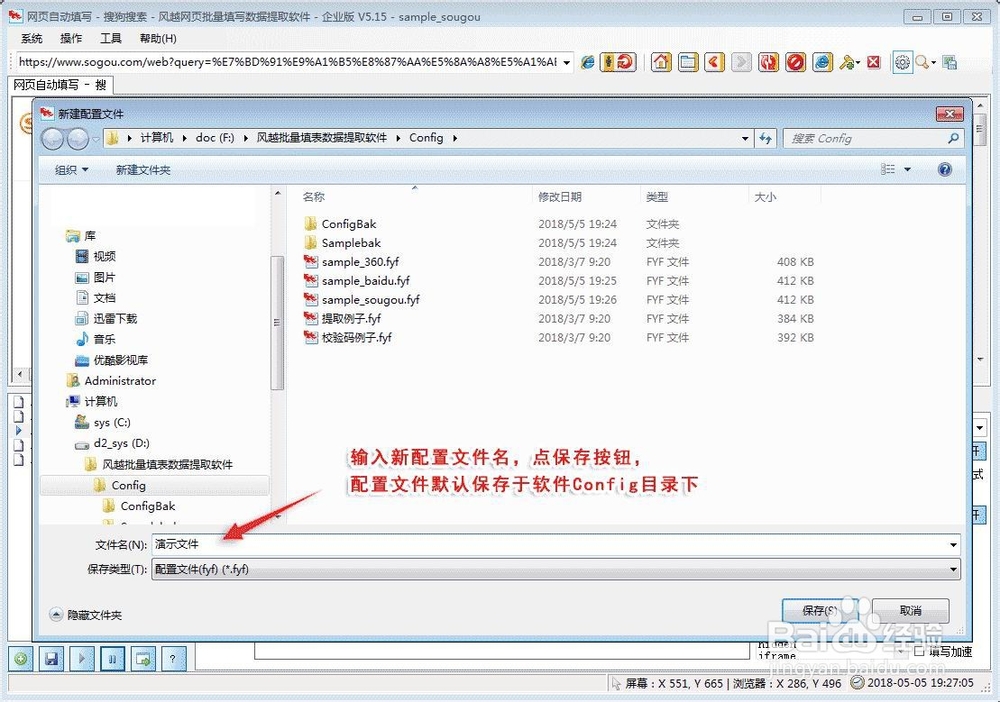
Task: Click the dialog help icon near view options
Action: (x=945, y=169)
